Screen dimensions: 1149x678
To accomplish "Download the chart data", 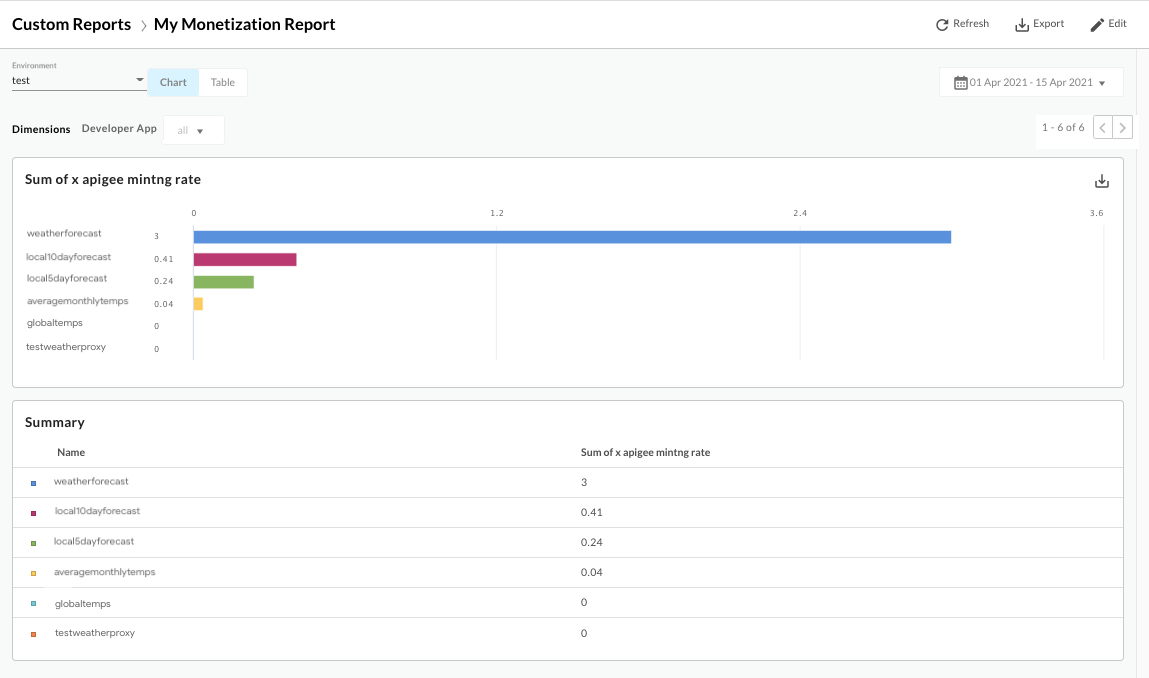I will (x=1101, y=181).
